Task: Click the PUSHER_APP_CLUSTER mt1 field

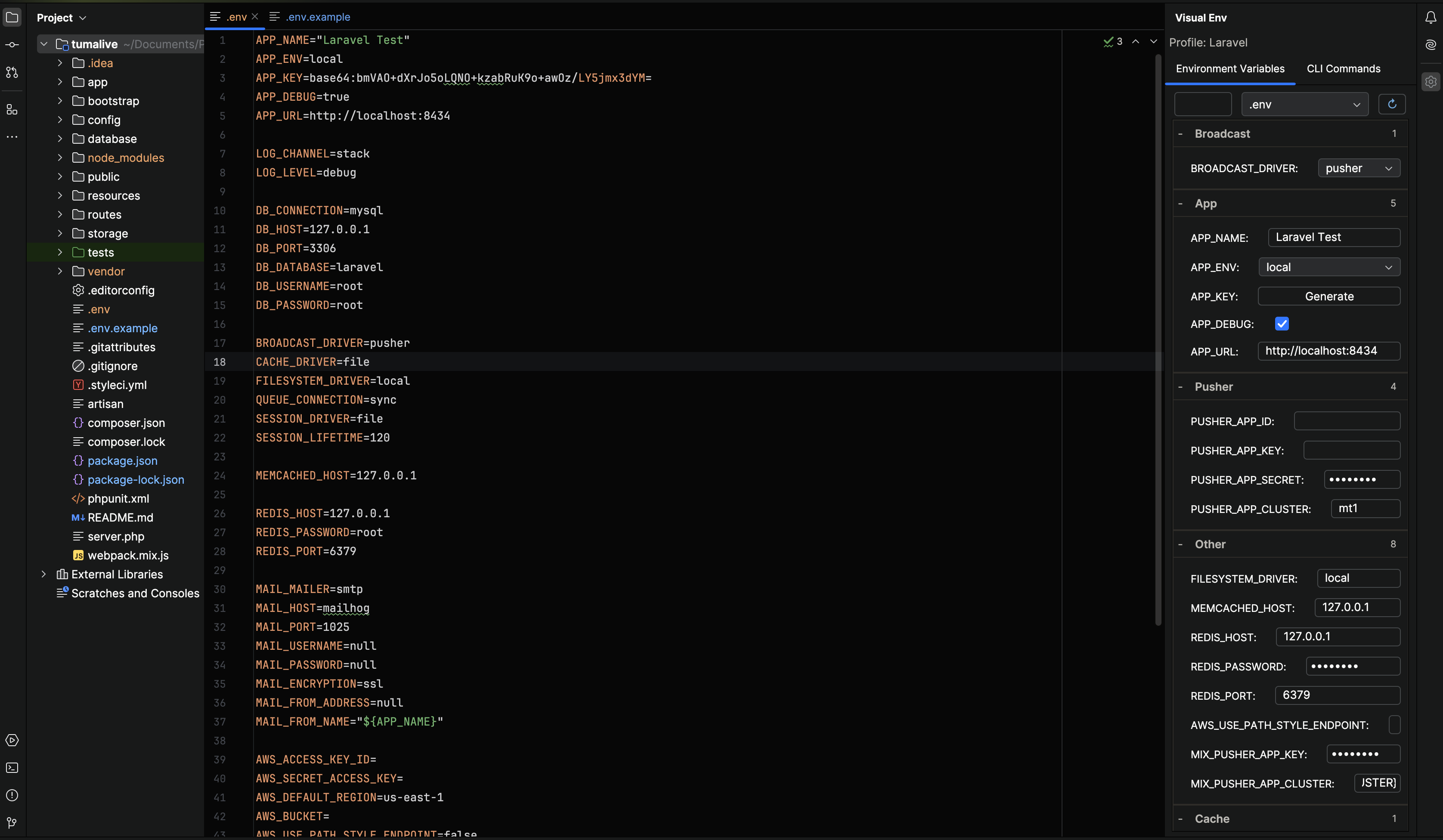Action: (1366, 509)
